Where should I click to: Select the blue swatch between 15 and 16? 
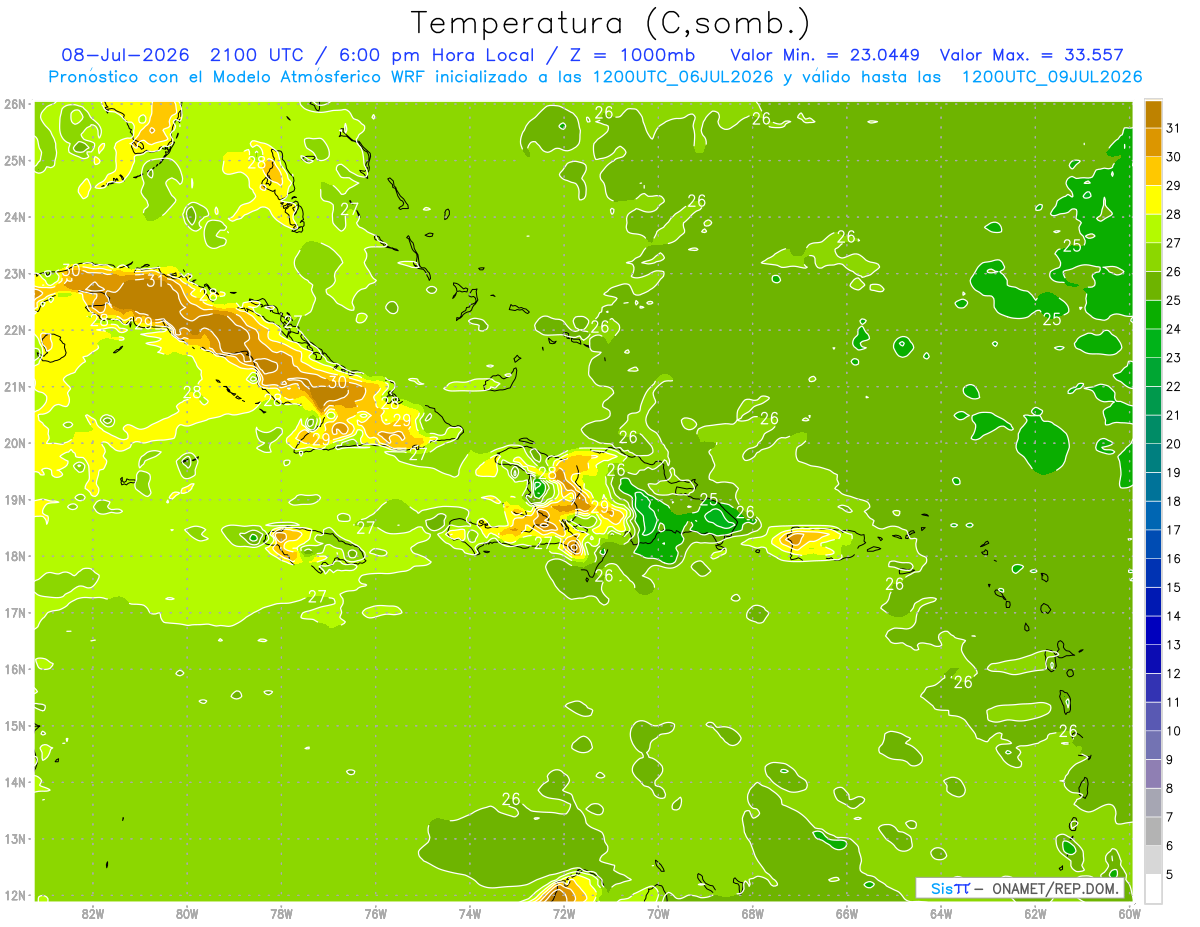tap(1153, 573)
